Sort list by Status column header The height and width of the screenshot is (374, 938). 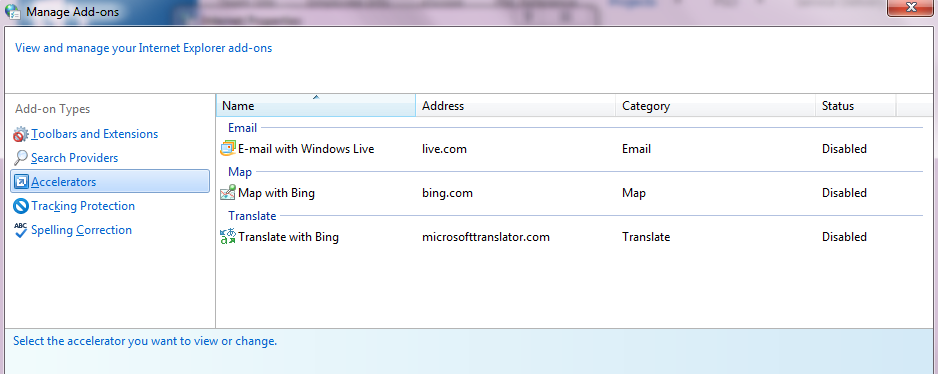pos(855,106)
